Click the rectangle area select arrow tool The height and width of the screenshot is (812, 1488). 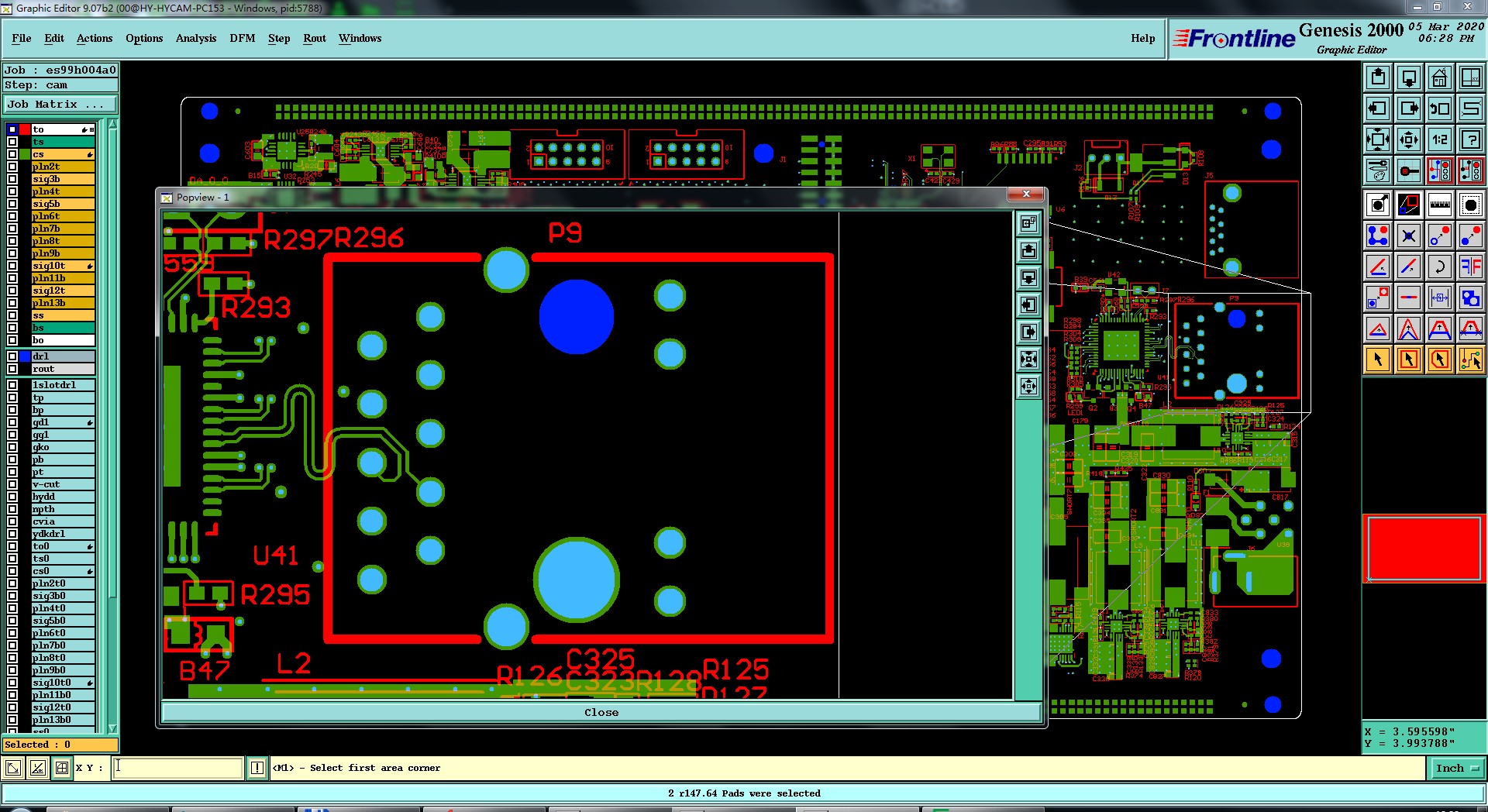coord(1409,360)
